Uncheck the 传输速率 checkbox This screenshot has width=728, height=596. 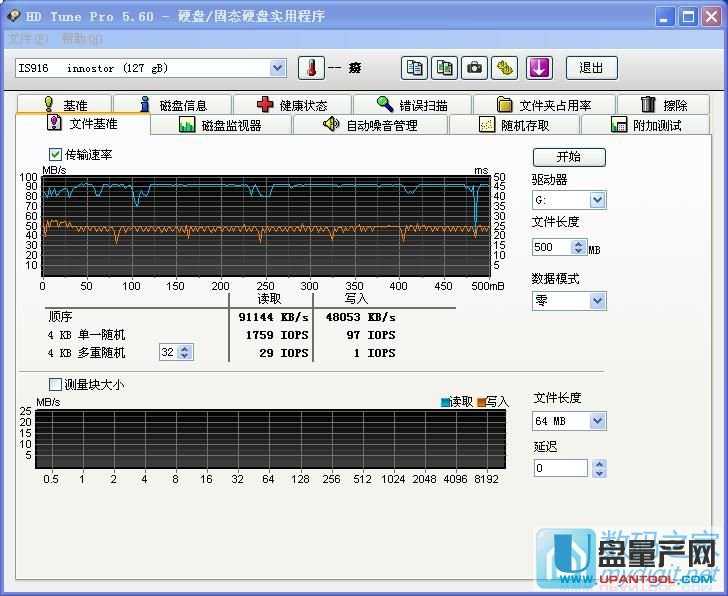(x=56, y=155)
